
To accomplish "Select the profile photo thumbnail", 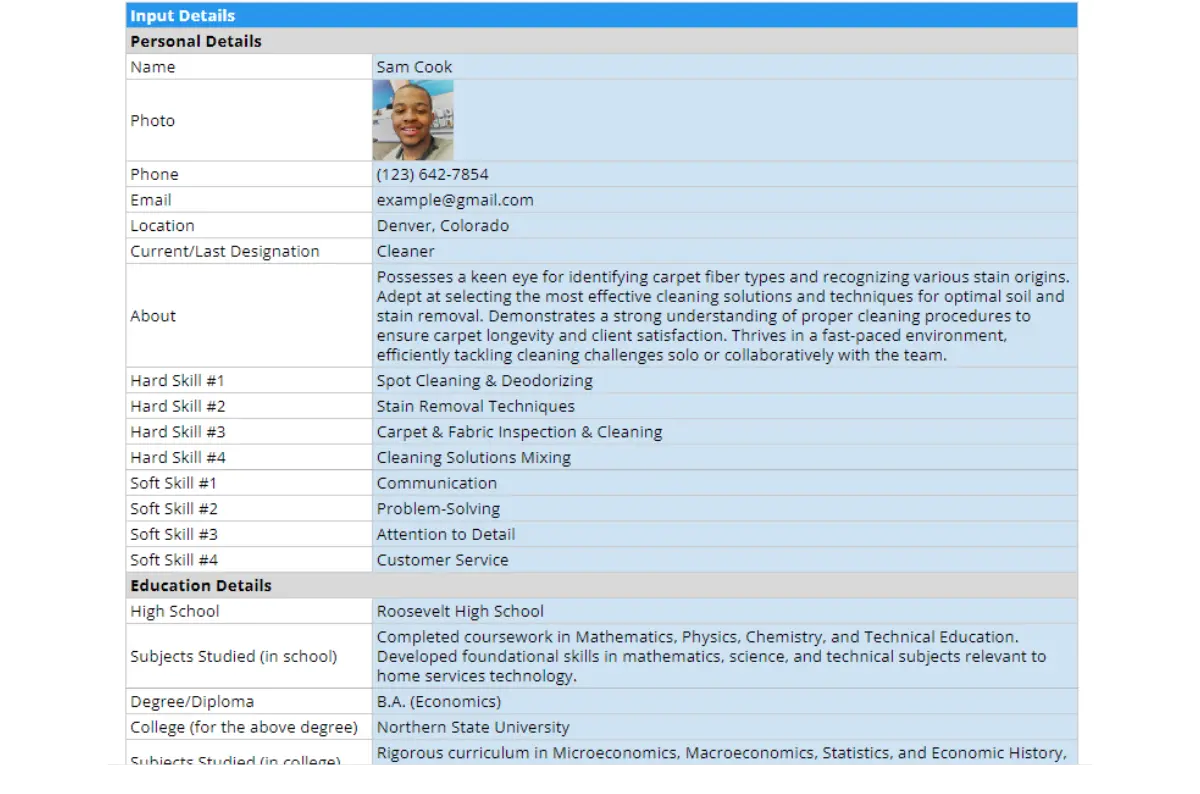I will (x=413, y=121).
